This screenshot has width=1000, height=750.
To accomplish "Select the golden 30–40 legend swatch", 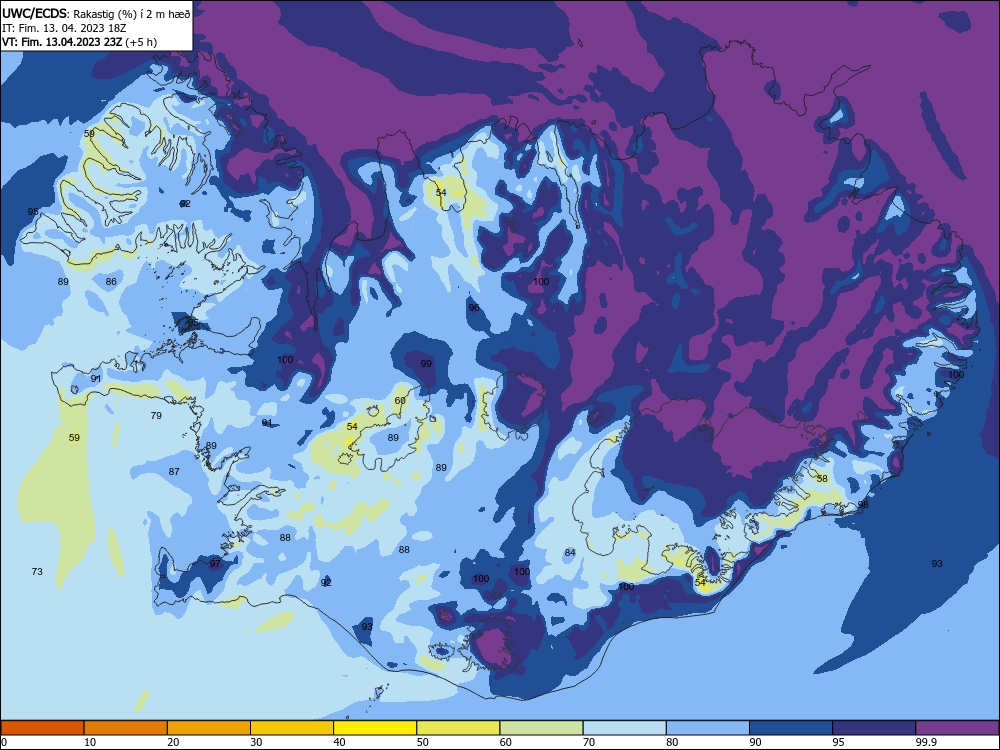I will tap(292, 728).
